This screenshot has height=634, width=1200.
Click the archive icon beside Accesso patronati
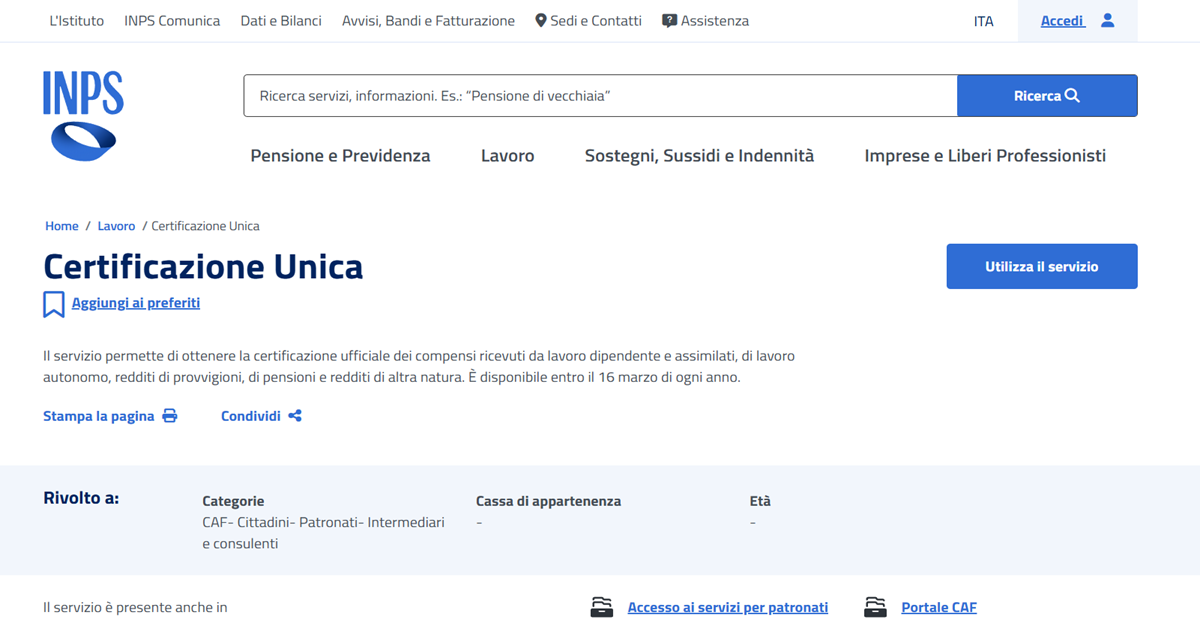click(x=601, y=607)
